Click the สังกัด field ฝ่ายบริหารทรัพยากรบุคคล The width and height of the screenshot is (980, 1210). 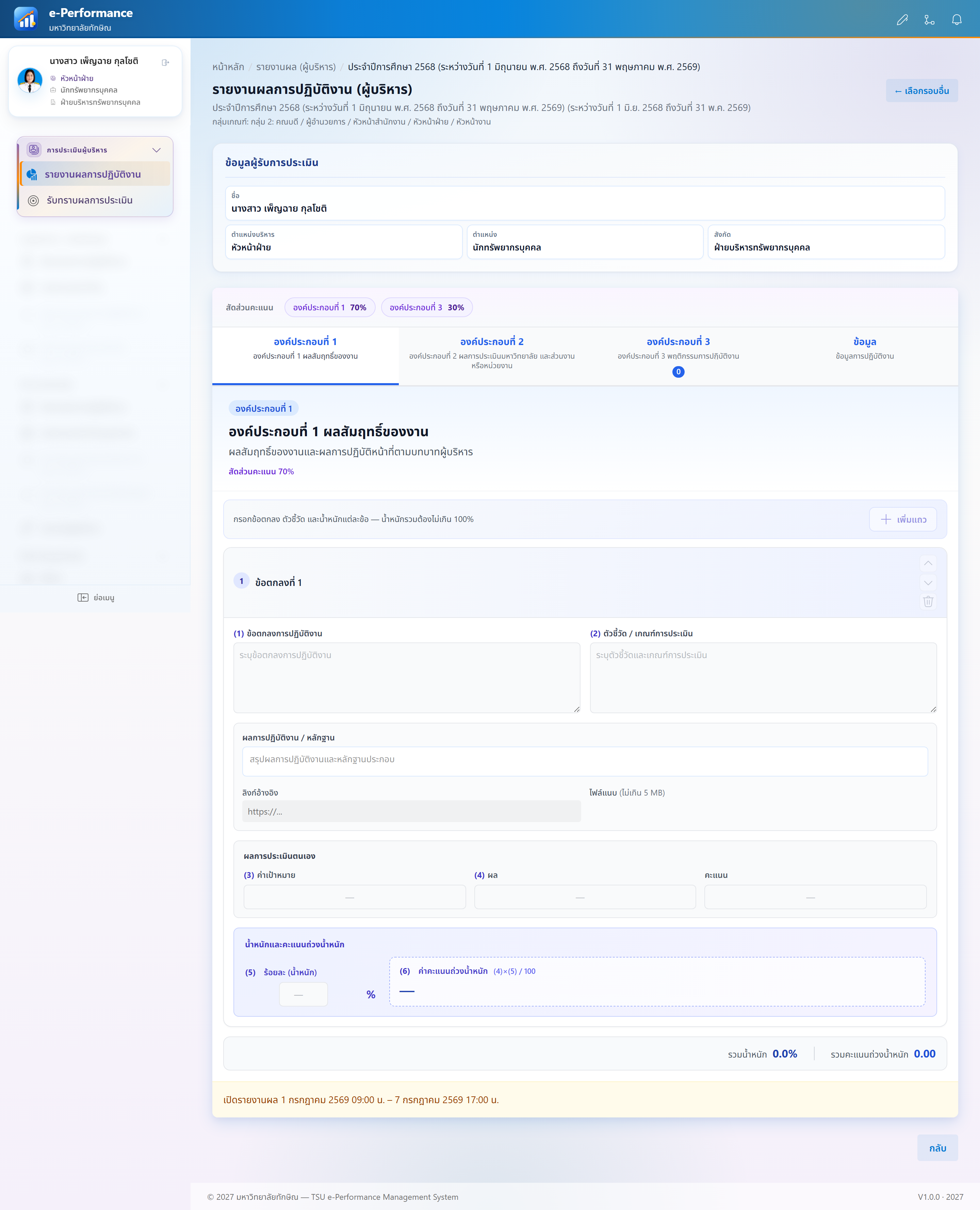(826, 242)
